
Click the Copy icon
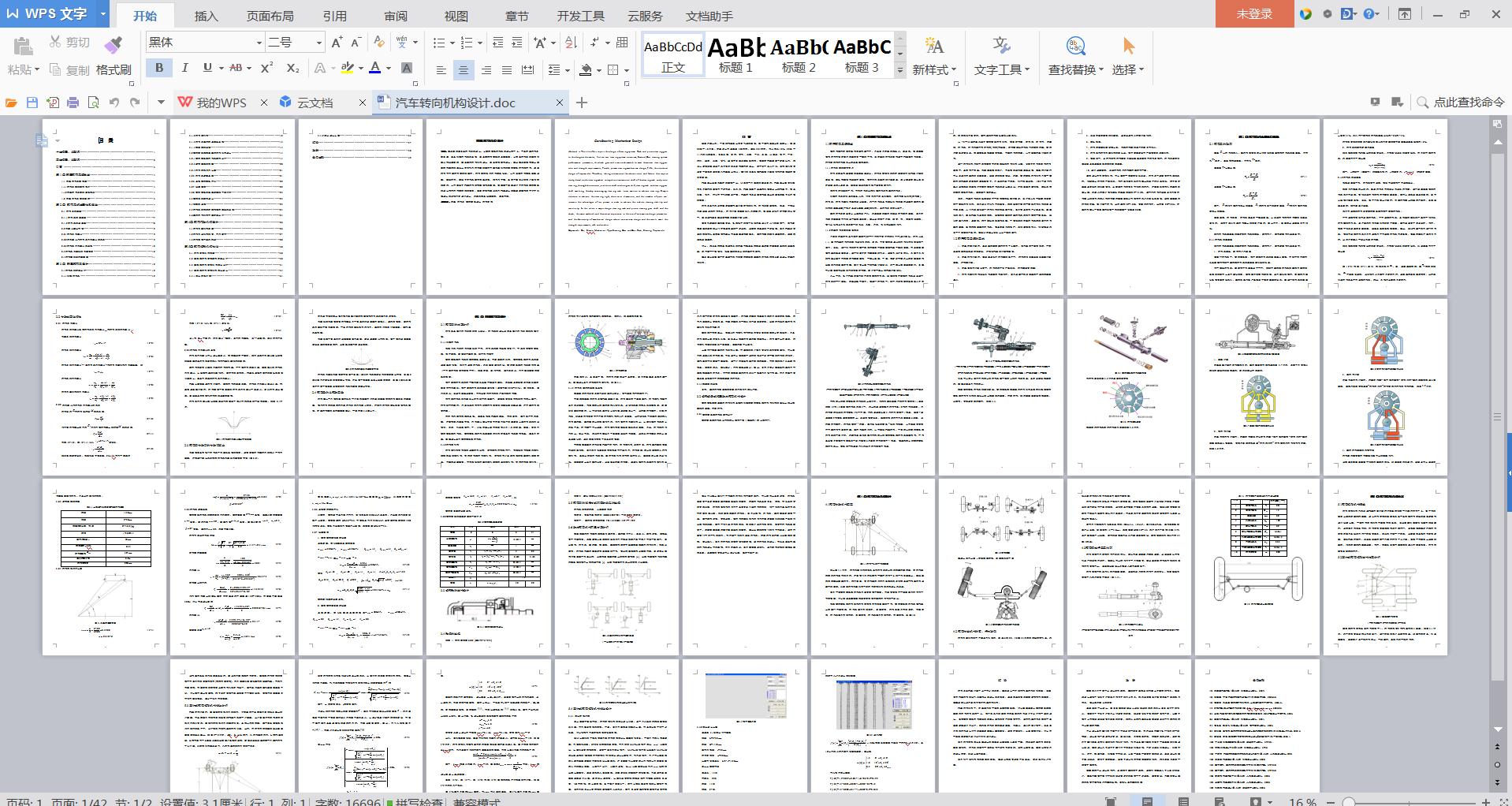(55, 69)
